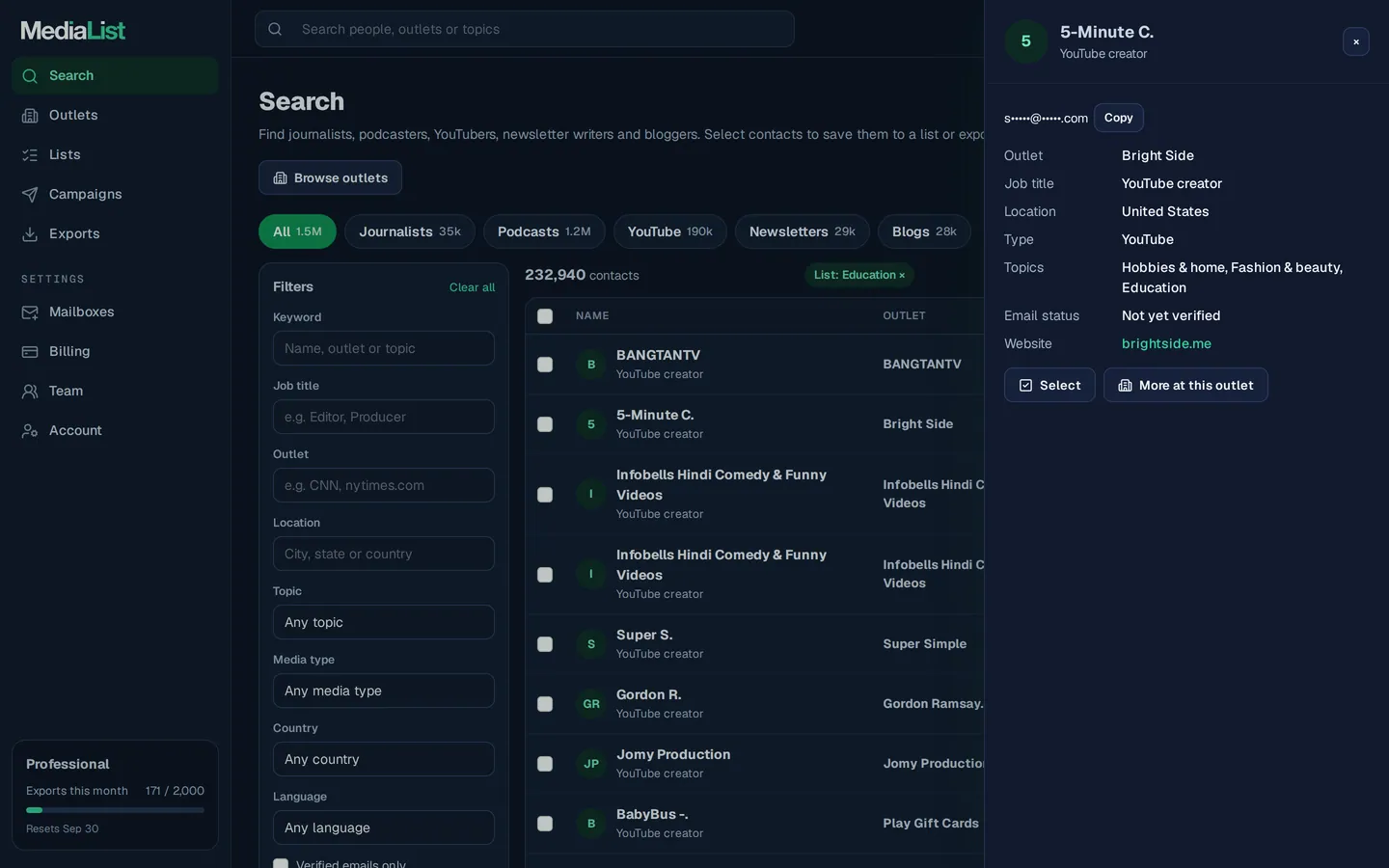This screenshot has height=868, width=1389.
Task: Copy the contact email address
Action: 1118,118
